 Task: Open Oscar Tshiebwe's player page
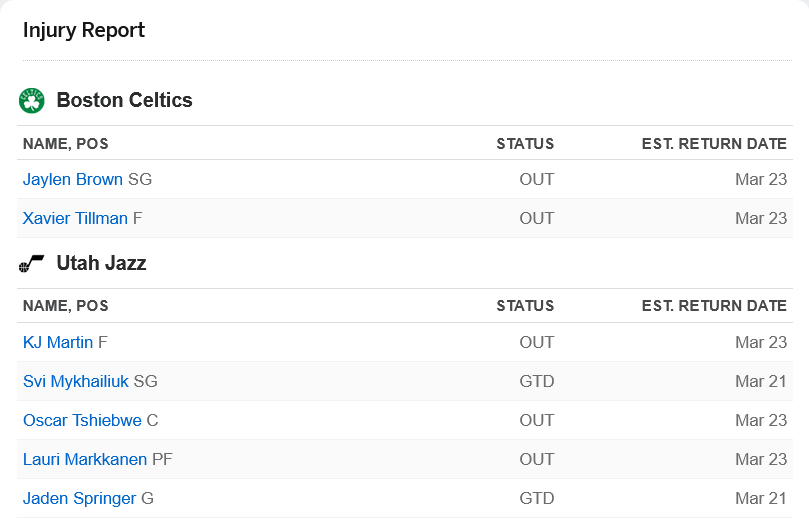pyautogui.click(x=82, y=420)
